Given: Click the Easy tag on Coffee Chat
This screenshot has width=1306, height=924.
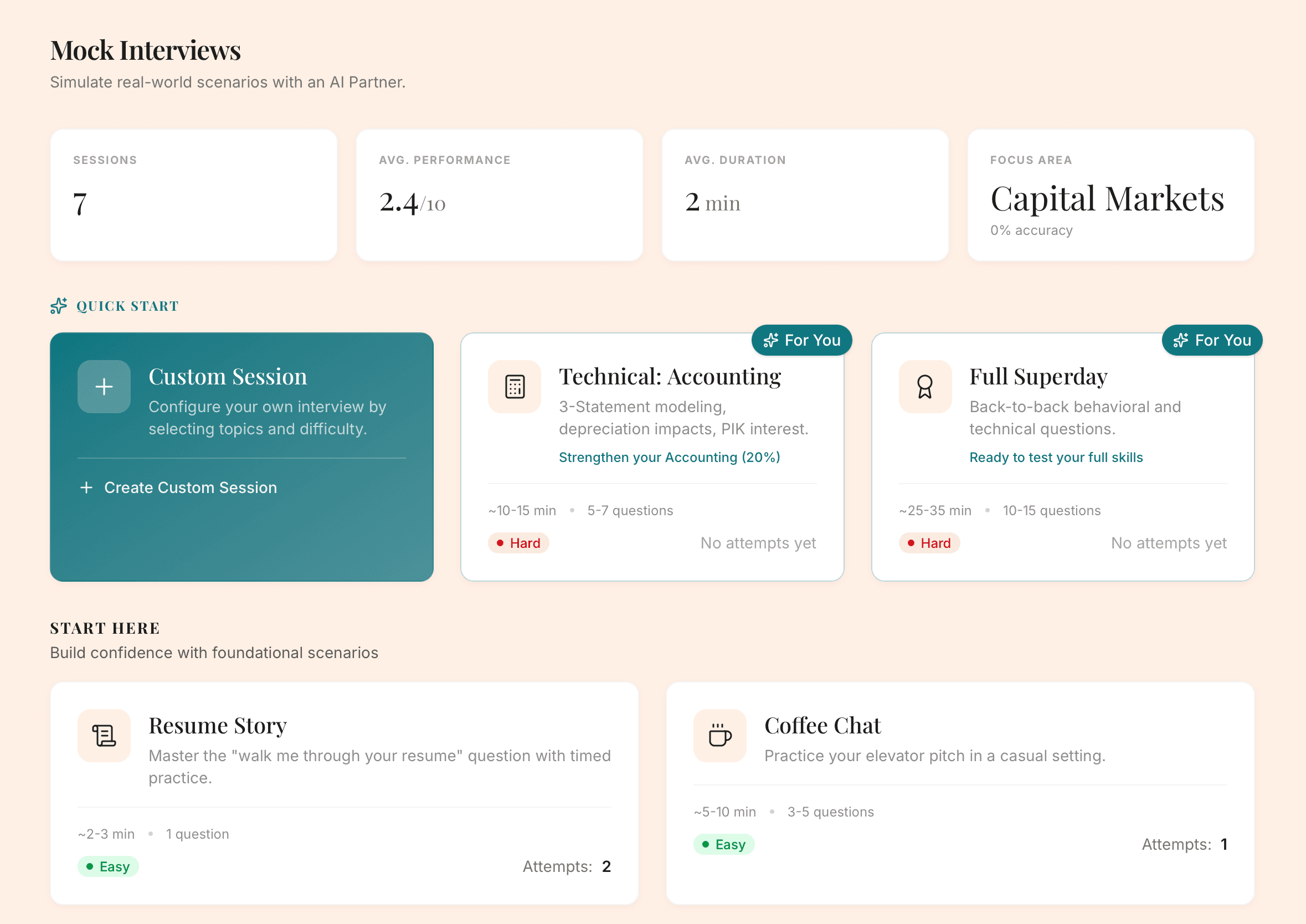Looking at the screenshot, I should (723, 844).
